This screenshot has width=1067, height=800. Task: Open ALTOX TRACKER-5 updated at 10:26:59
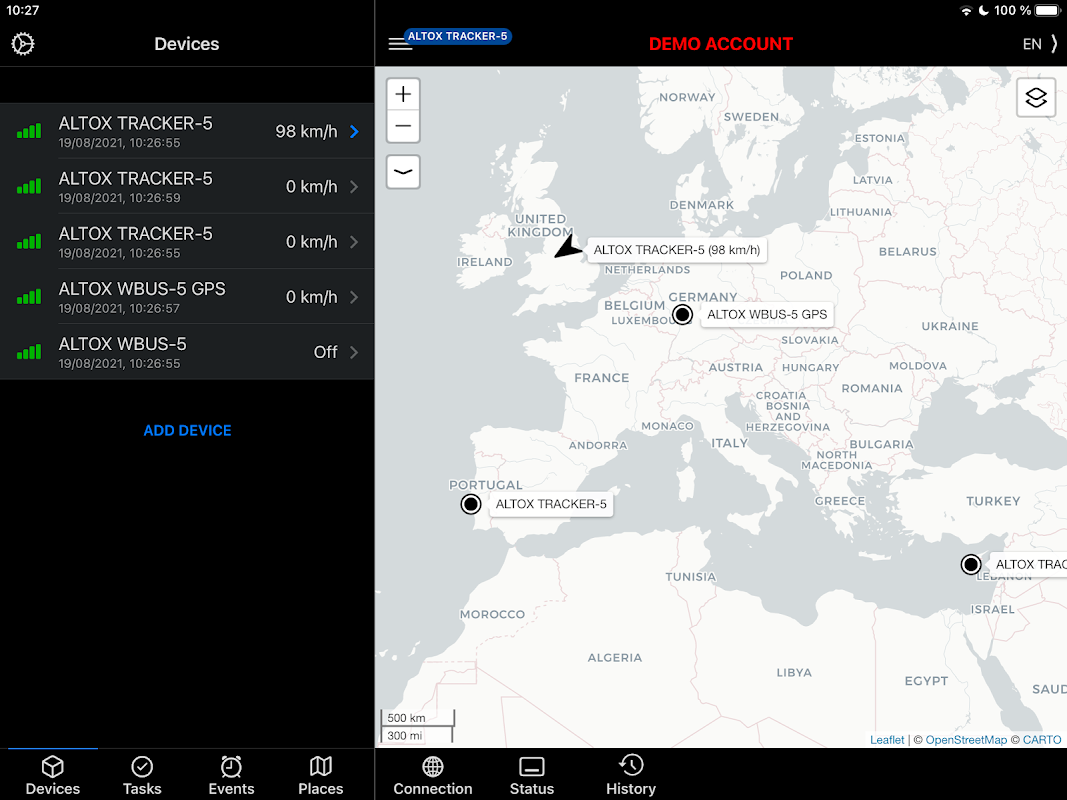tap(187, 186)
